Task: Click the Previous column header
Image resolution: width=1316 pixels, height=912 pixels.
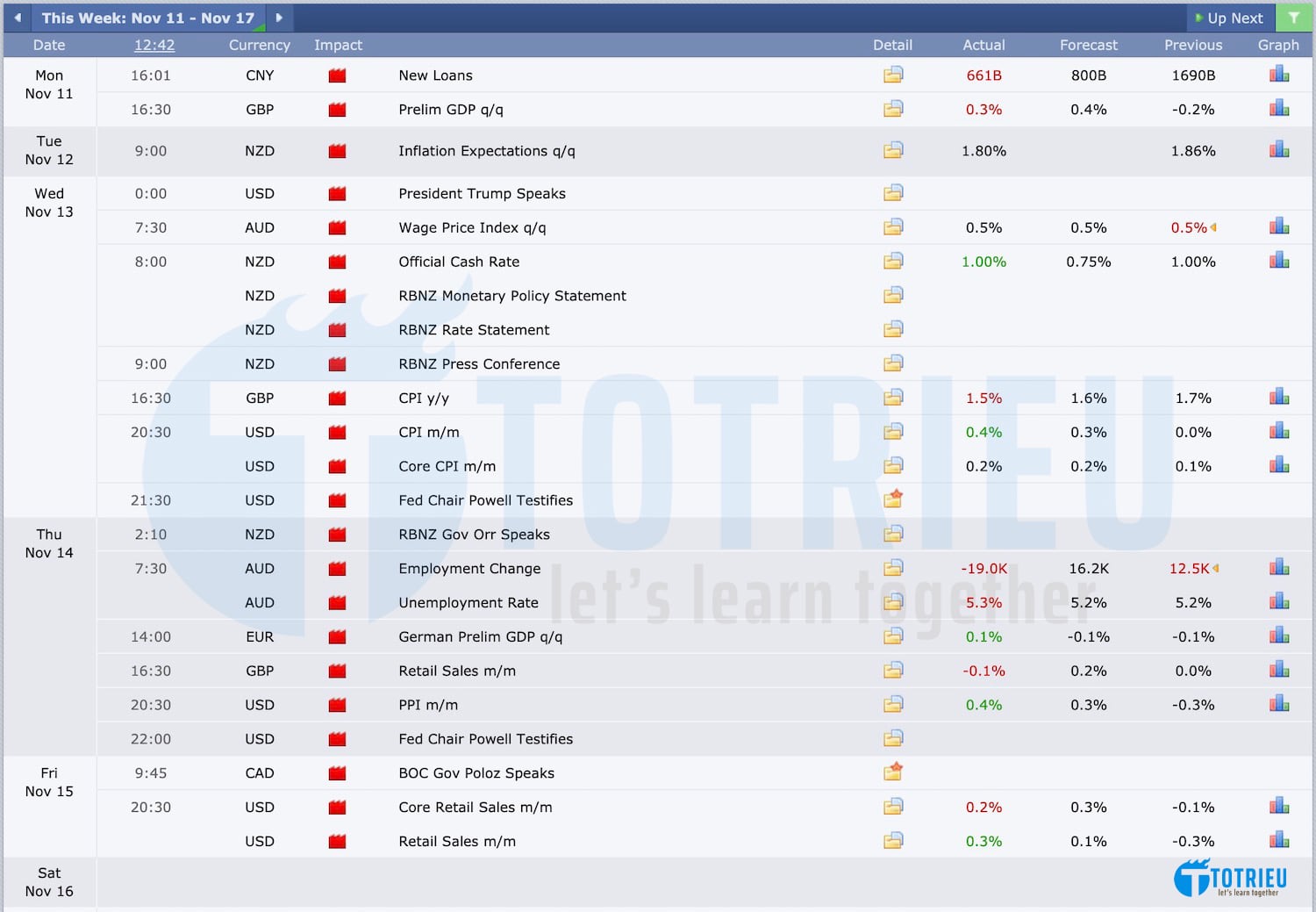Action: tap(1193, 45)
